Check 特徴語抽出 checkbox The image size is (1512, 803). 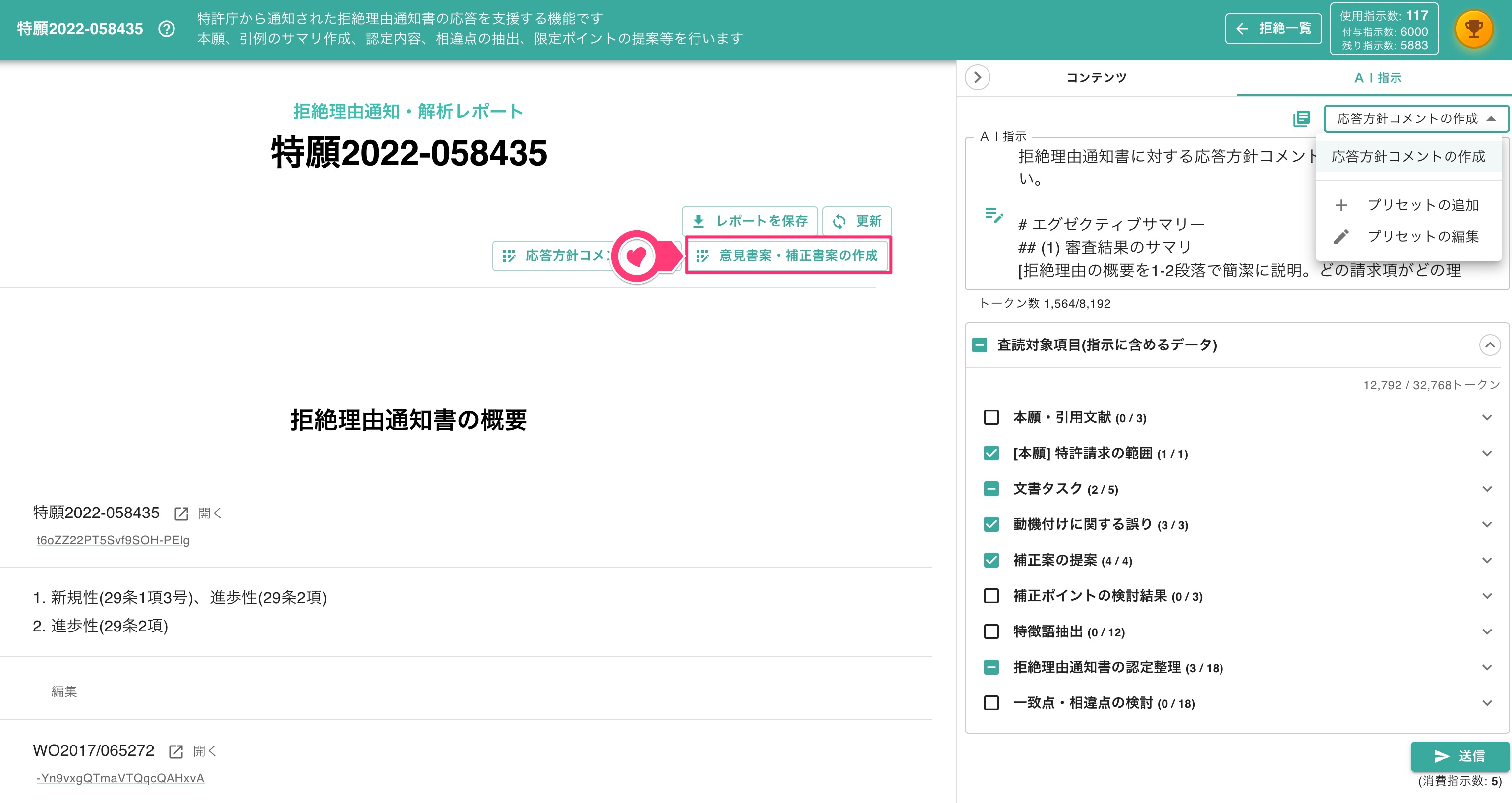991,631
